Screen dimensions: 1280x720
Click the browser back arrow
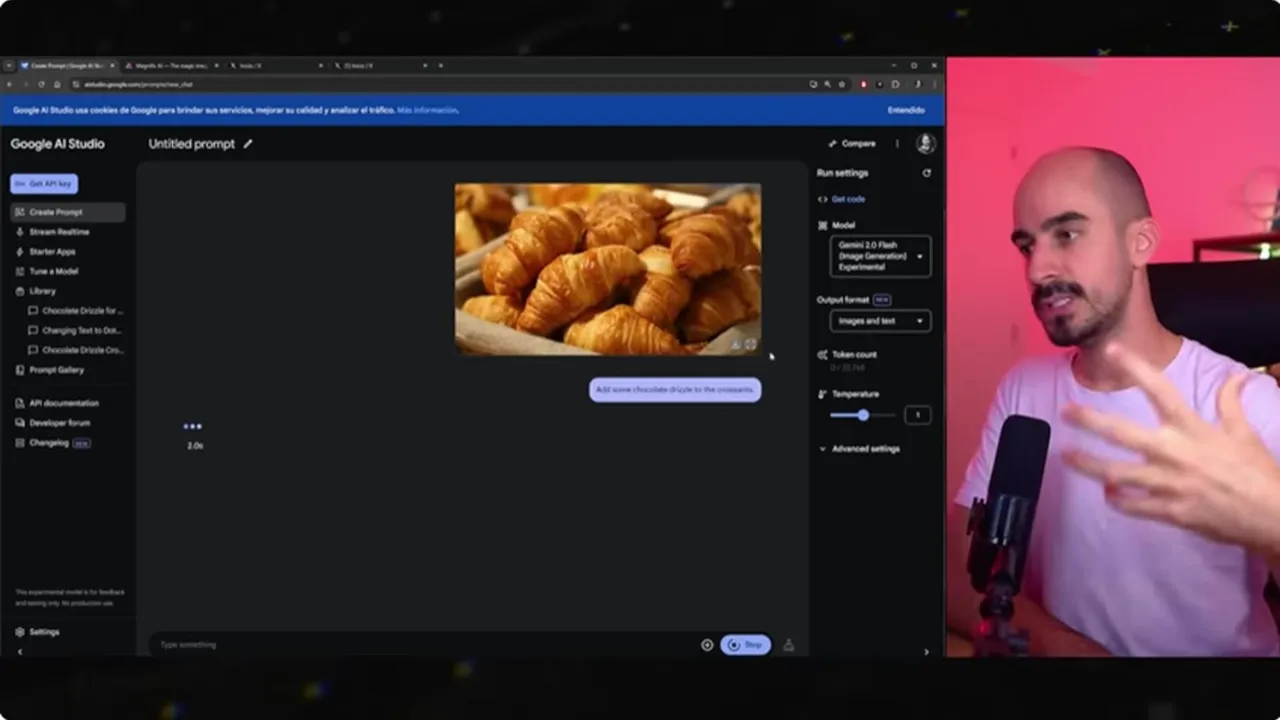[9, 84]
